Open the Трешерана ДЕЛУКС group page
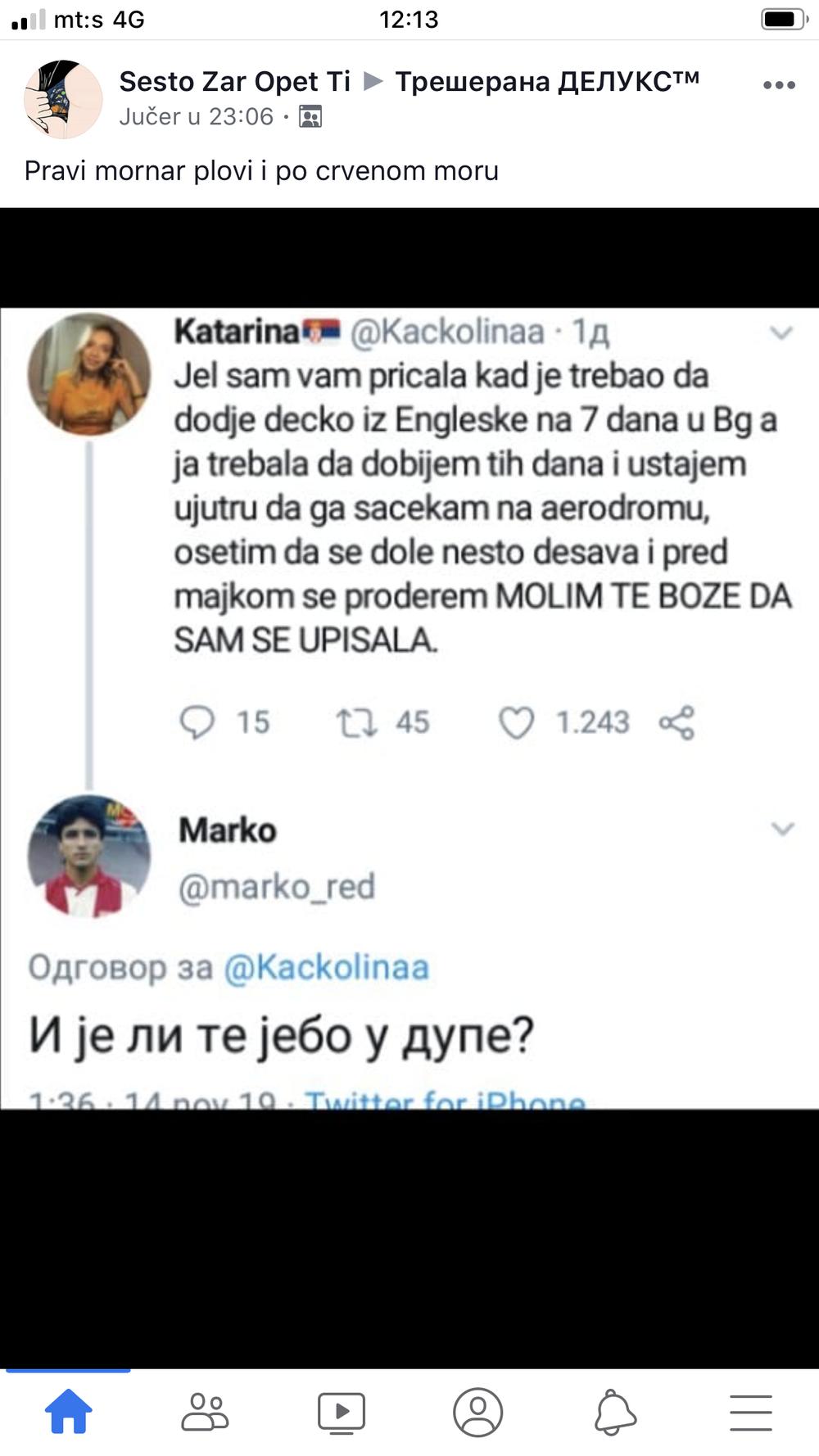This screenshot has width=819, height=1456. pyautogui.click(x=547, y=82)
